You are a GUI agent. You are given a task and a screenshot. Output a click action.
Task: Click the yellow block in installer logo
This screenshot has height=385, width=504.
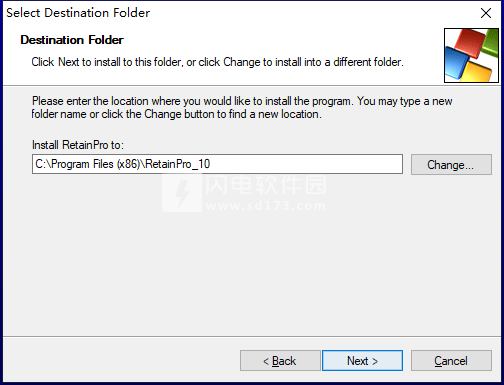pos(478,71)
